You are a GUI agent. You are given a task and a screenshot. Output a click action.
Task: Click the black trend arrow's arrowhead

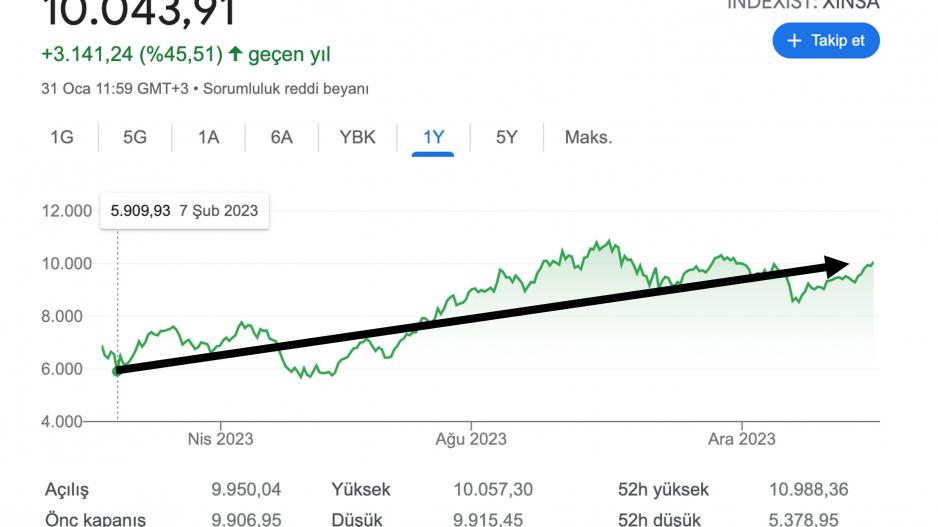click(x=838, y=264)
